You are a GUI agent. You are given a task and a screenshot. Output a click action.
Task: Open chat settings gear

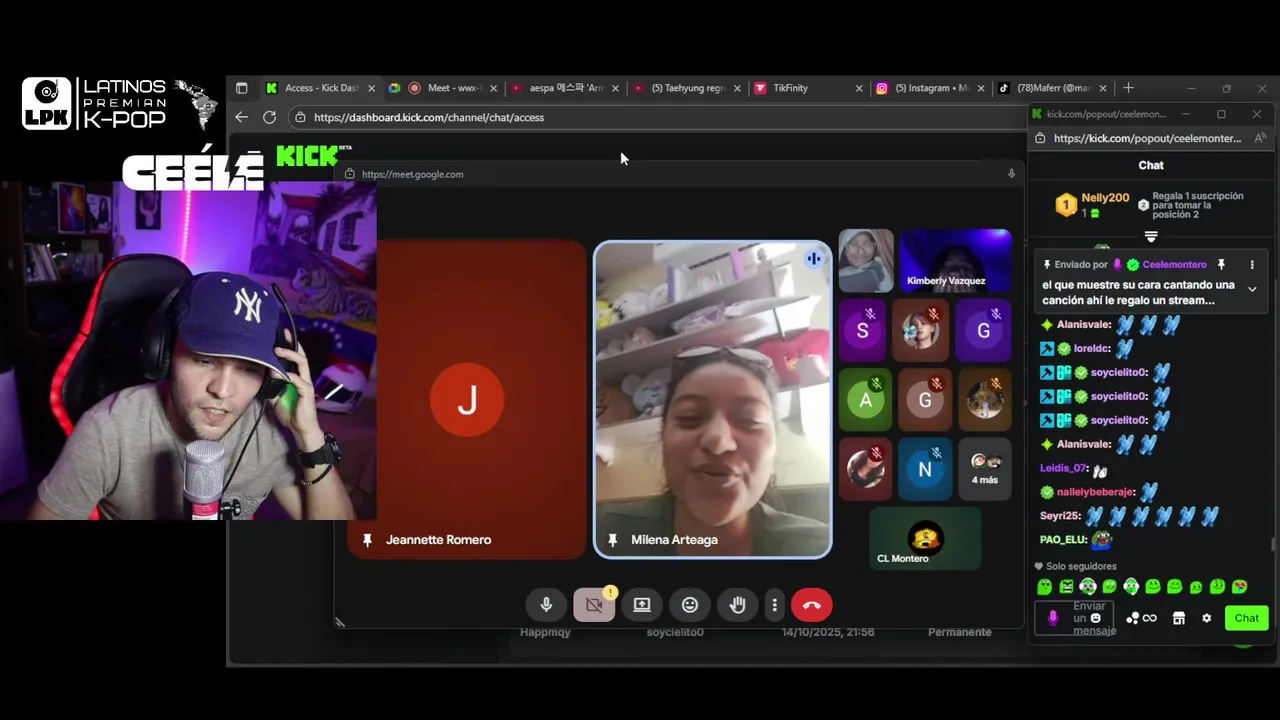click(x=1206, y=618)
